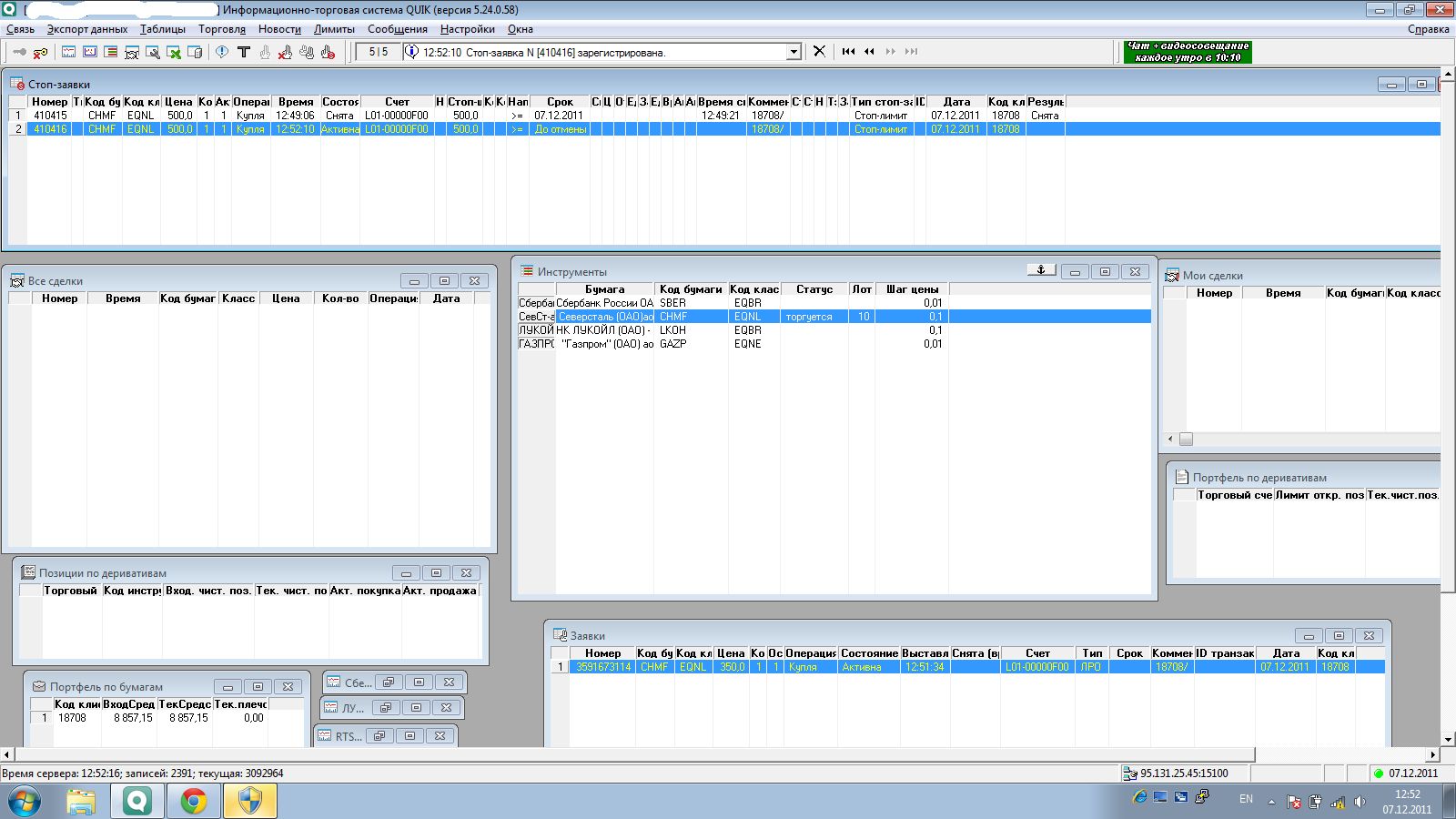Click the green connection indicator in status bar
Screen dimensions: 1456x819
(1379, 773)
